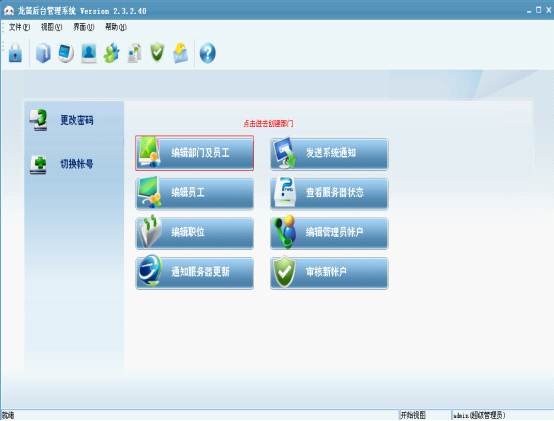The height and width of the screenshot is (421, 554).
Task: Click the 编辑职位 button
Action: (195, 233)
